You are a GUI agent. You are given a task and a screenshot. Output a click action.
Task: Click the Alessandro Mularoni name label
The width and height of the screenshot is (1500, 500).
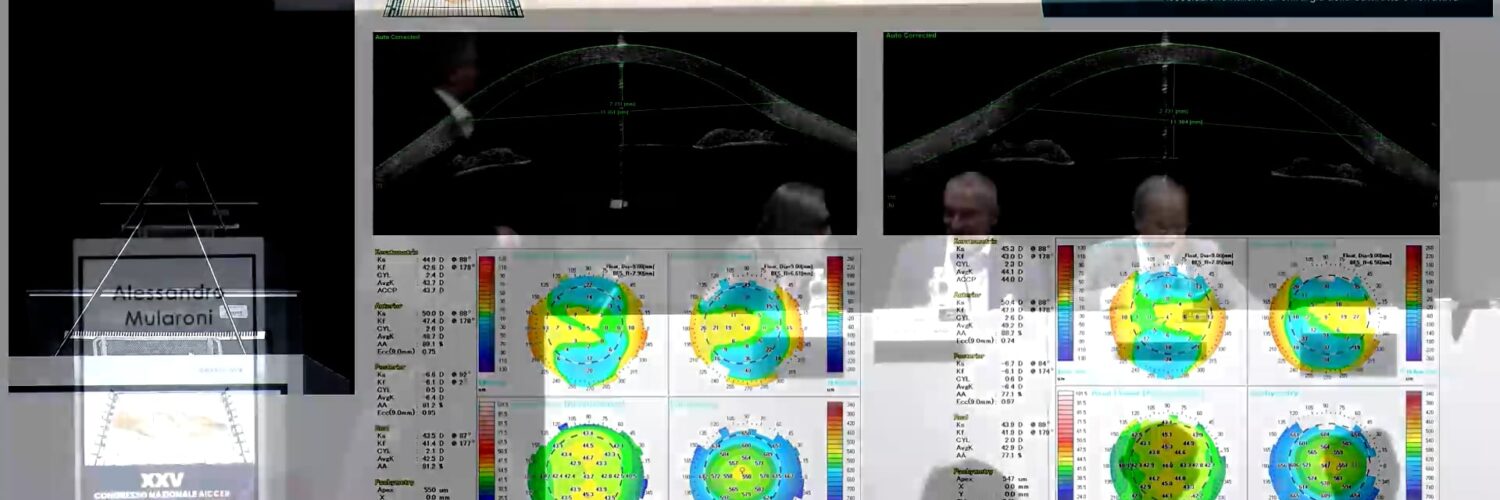pos(167,304)
